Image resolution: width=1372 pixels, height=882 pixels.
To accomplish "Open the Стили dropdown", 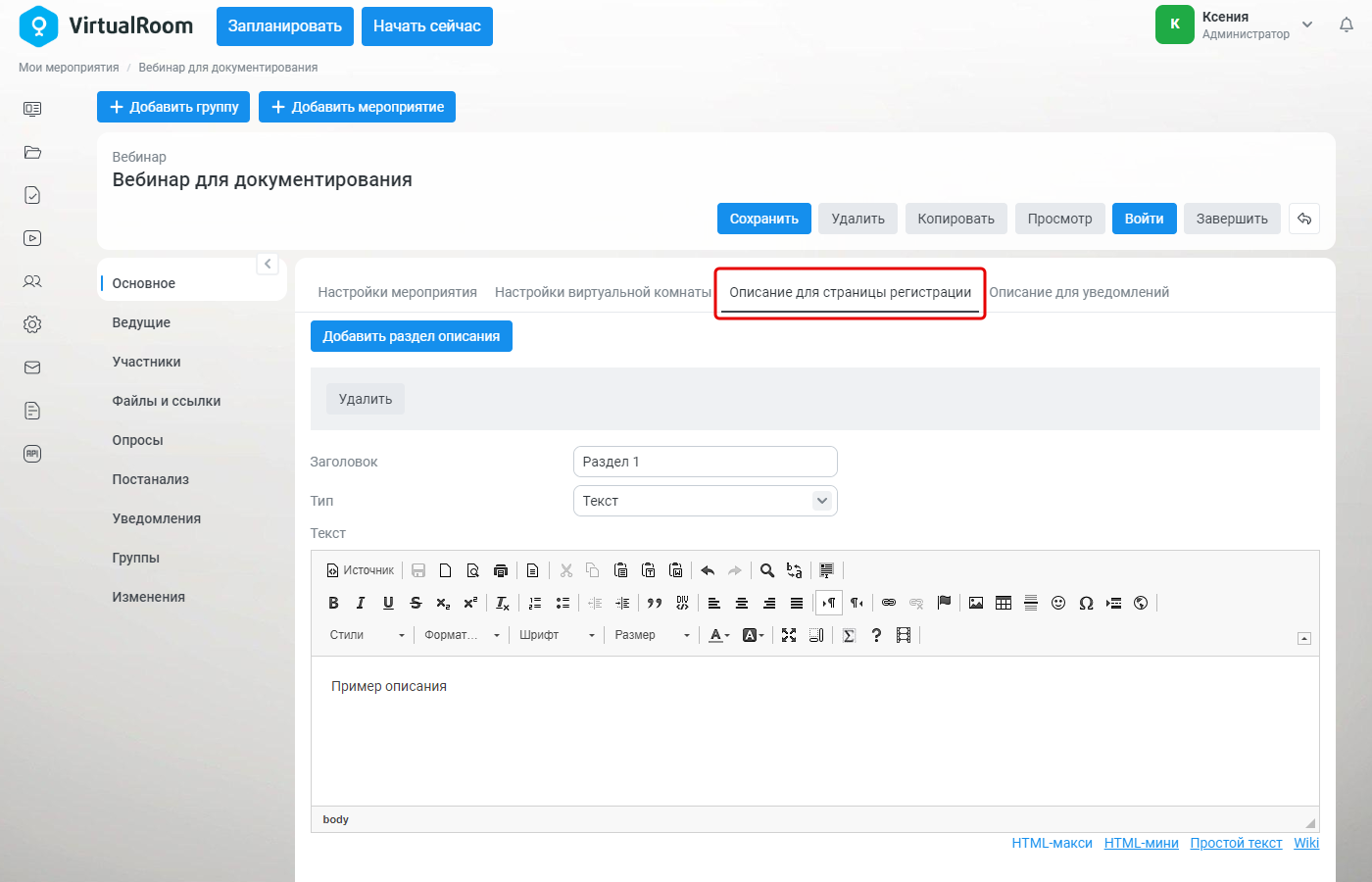I will click(367, 635).
